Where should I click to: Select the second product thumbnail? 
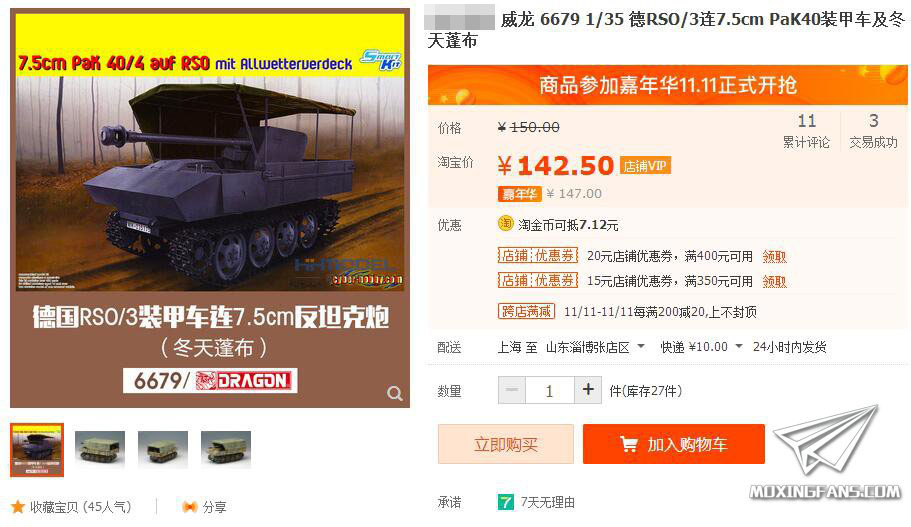point(100,450)
